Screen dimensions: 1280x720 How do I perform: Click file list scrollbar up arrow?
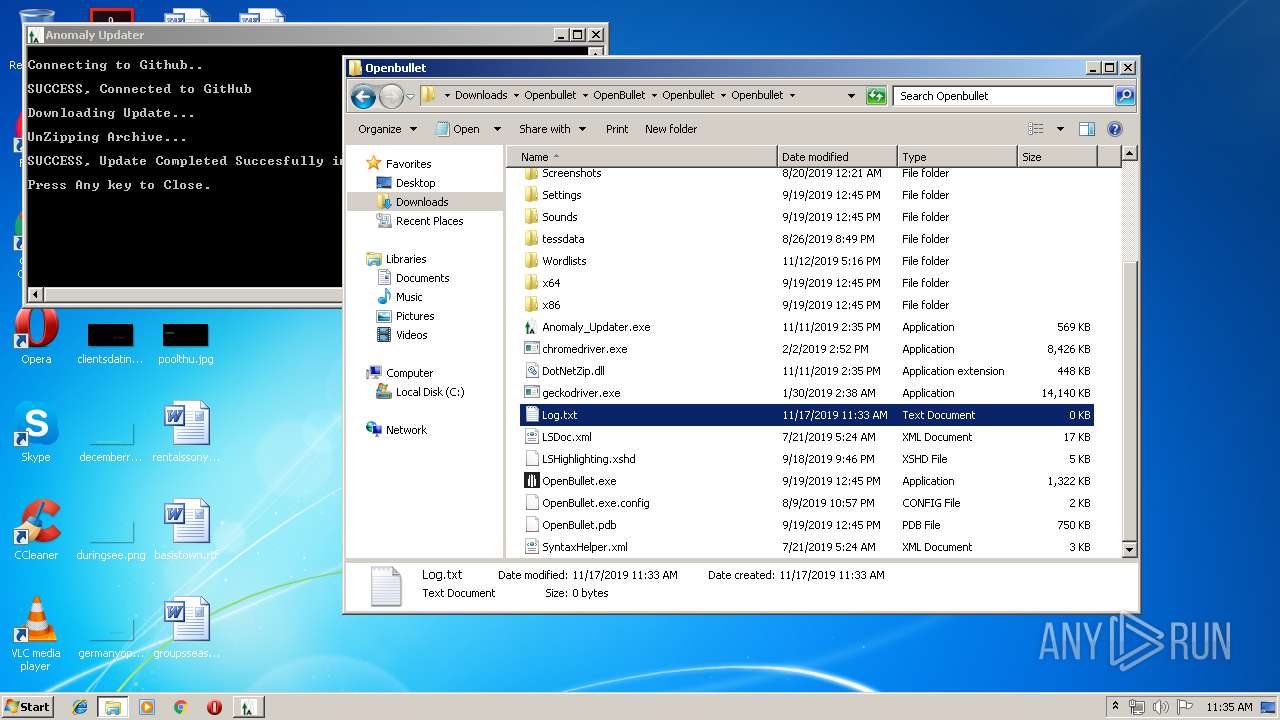1129,154
